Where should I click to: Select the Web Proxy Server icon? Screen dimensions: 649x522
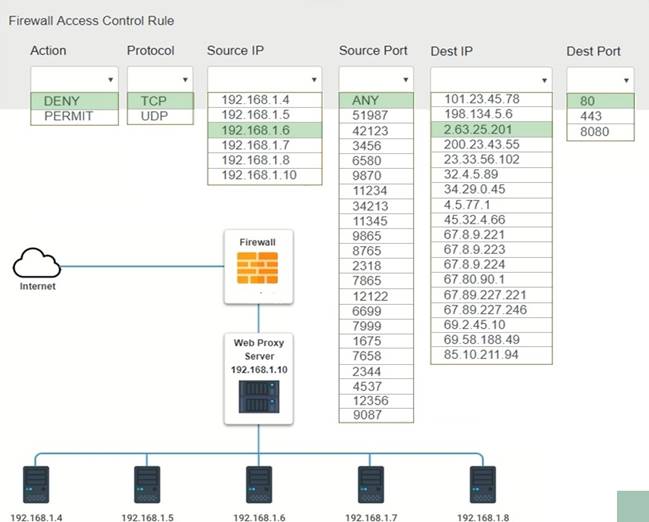click(258, 399)
